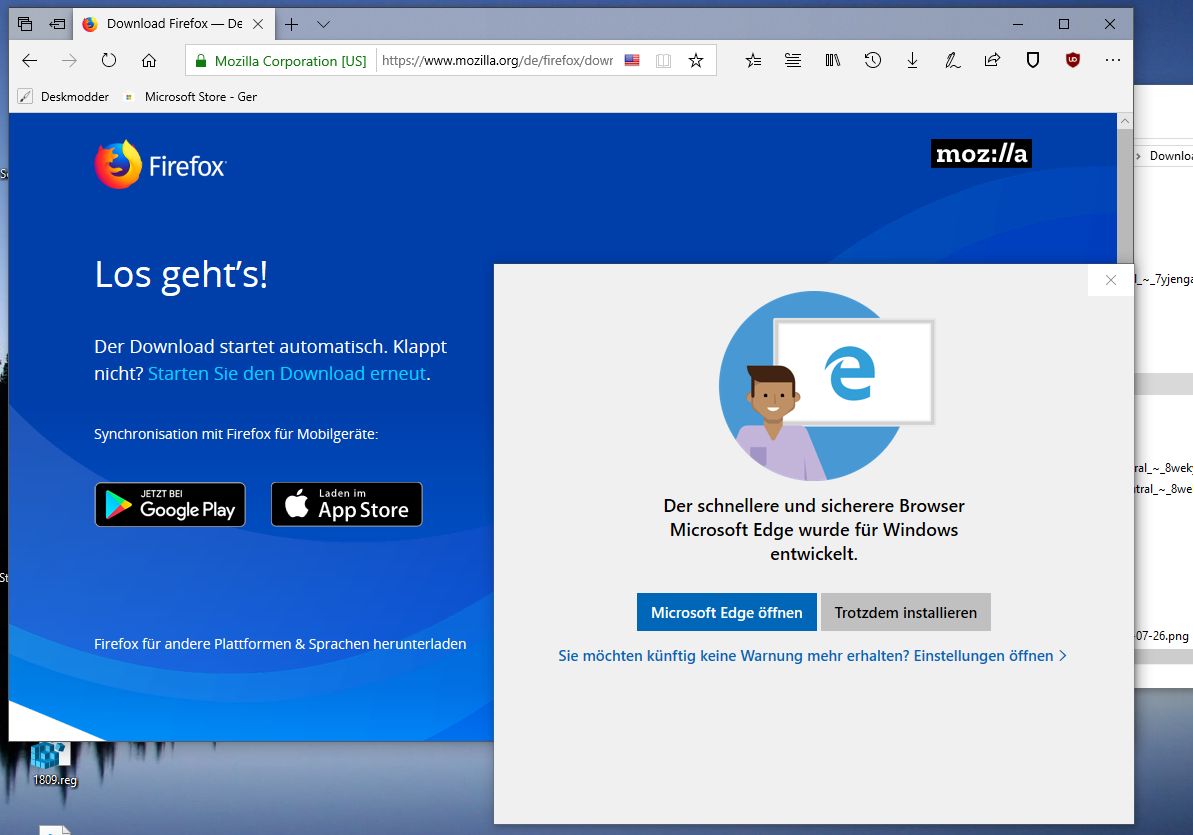Reload the page with the refresh icon

109,60
